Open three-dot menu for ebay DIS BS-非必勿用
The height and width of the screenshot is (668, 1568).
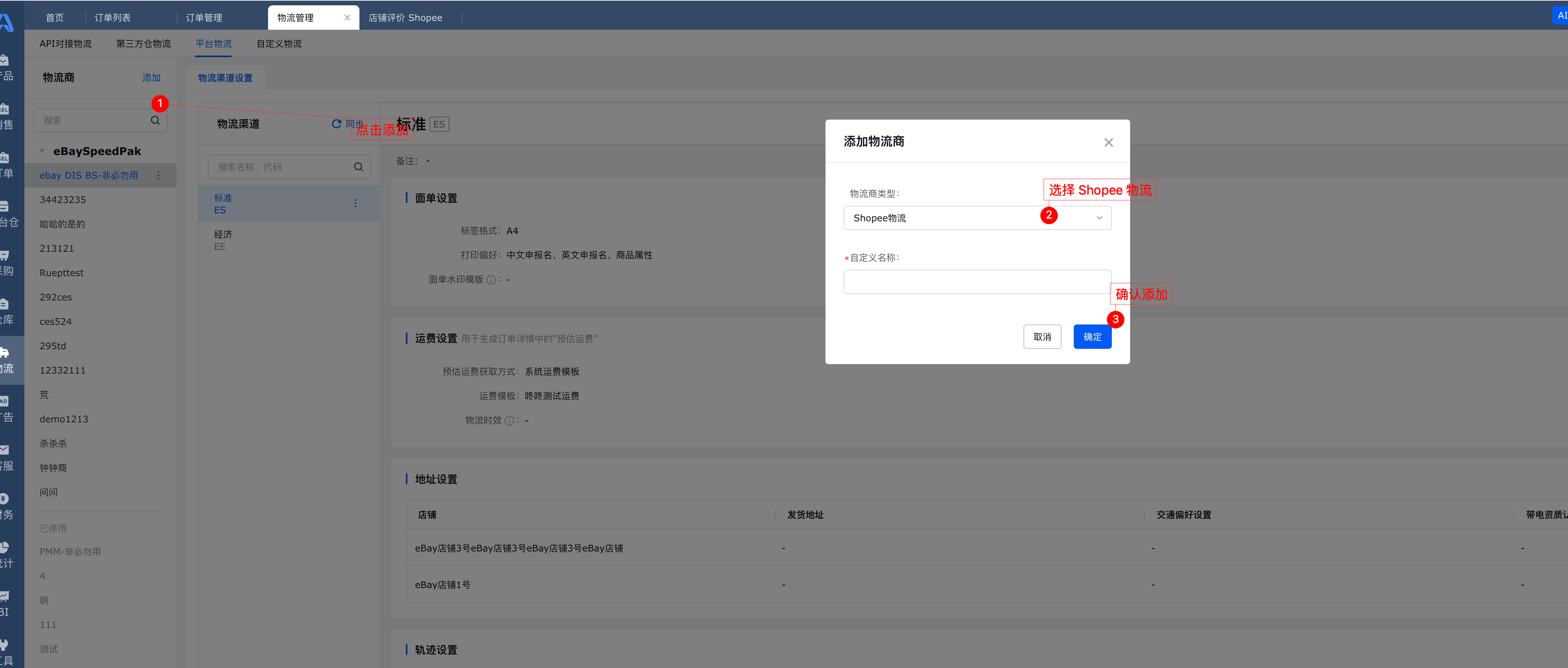click(158, 175)
